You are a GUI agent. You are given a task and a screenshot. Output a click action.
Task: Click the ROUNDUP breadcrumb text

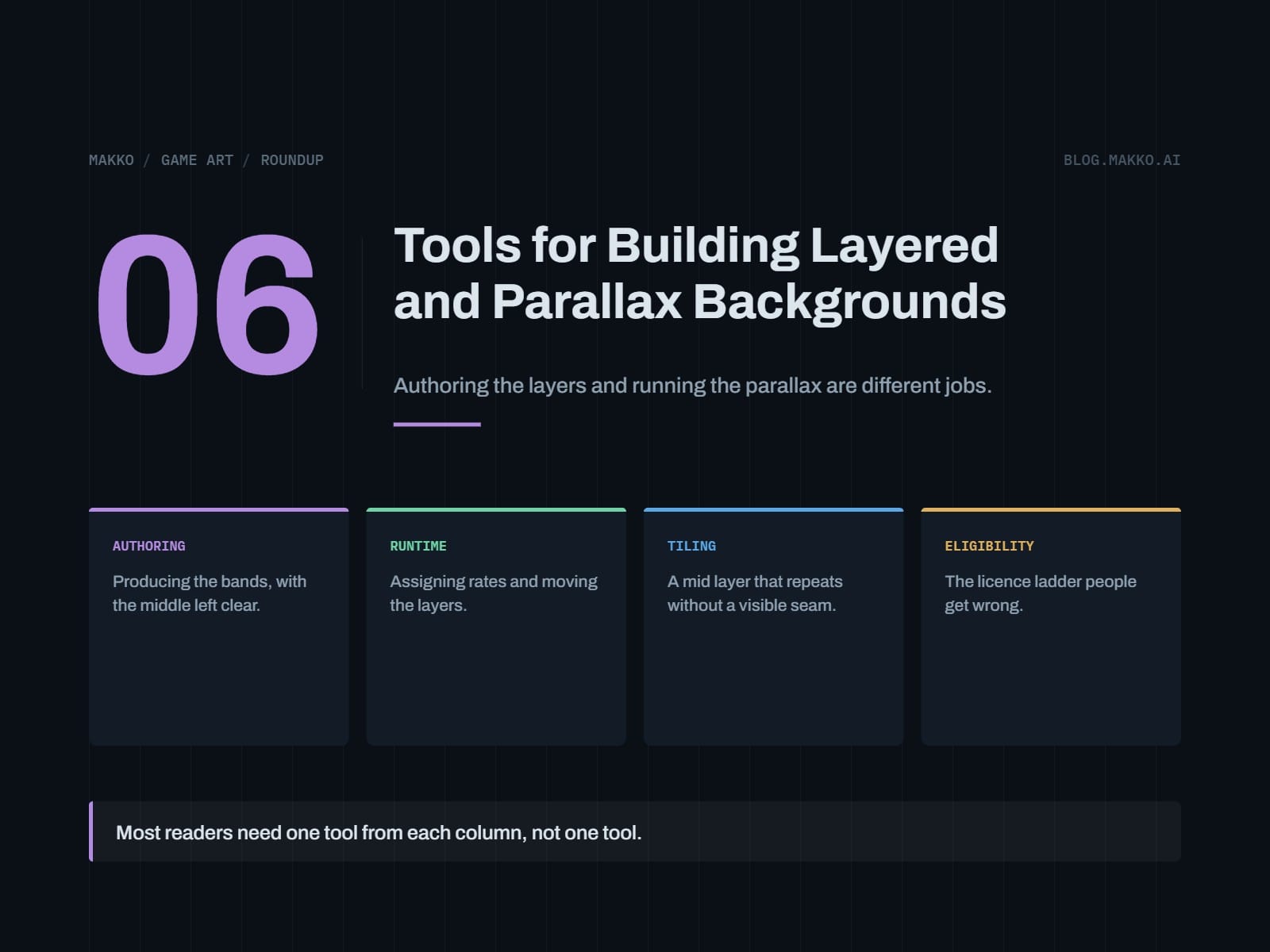tap(292, 160)
